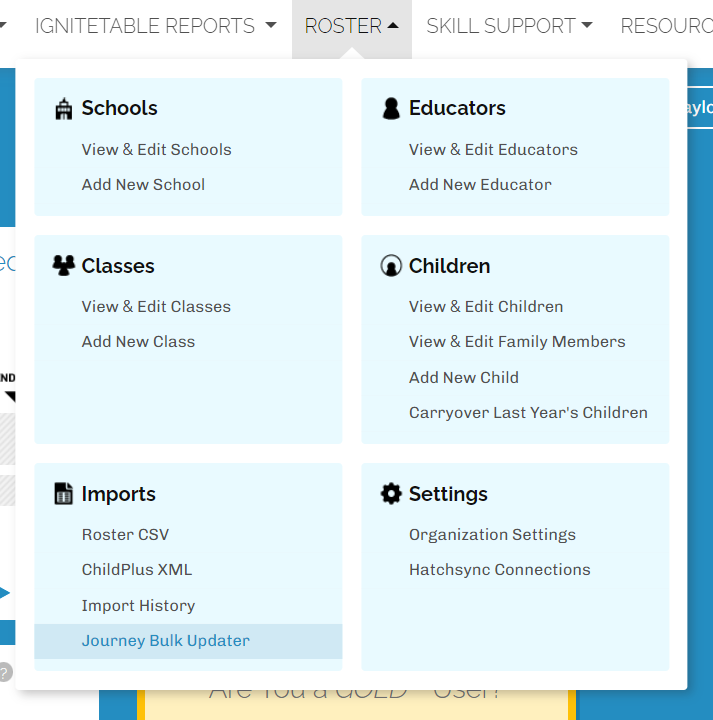Screen dimensions: 713x720
Task: Select Roster CSV import
Action: 125,535
